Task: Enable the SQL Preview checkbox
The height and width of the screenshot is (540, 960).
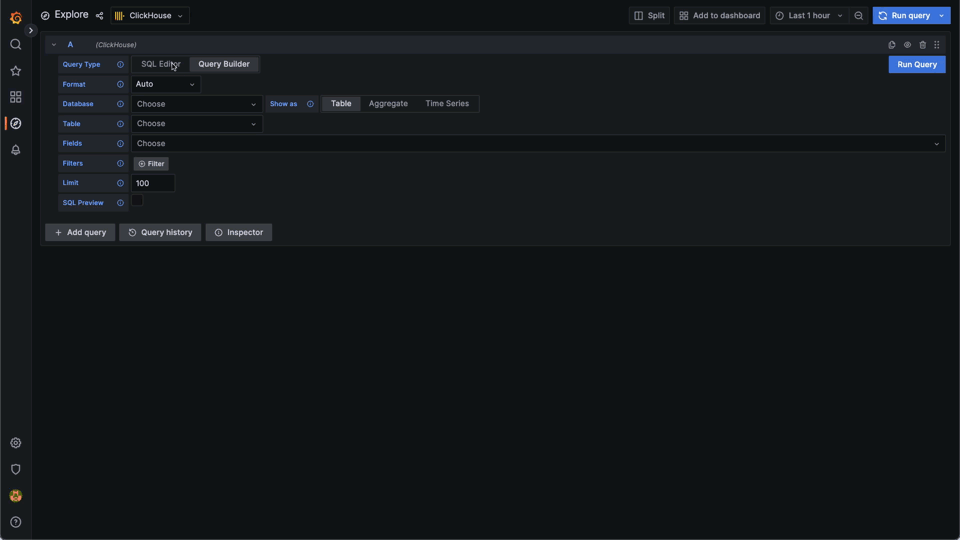Action: pos(138,201)
